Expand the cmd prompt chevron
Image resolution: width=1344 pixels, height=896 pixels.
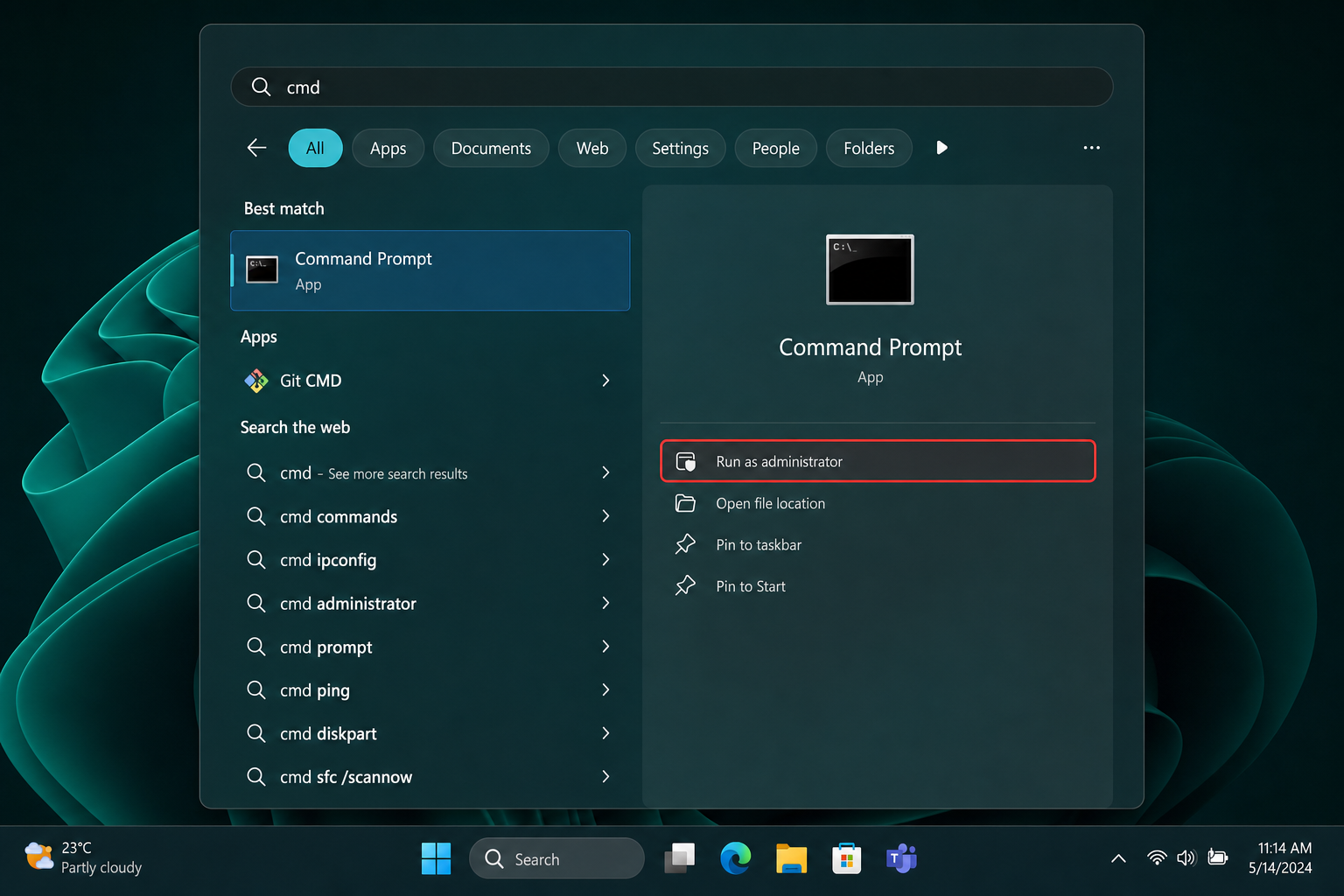coord(605,647)
